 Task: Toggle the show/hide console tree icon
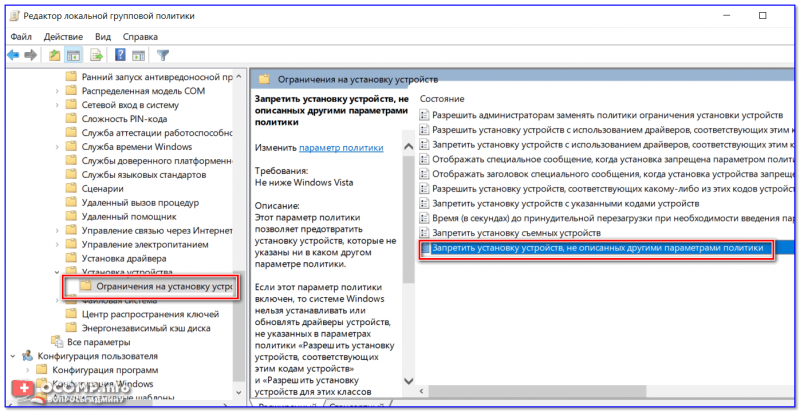click(73, 55)
